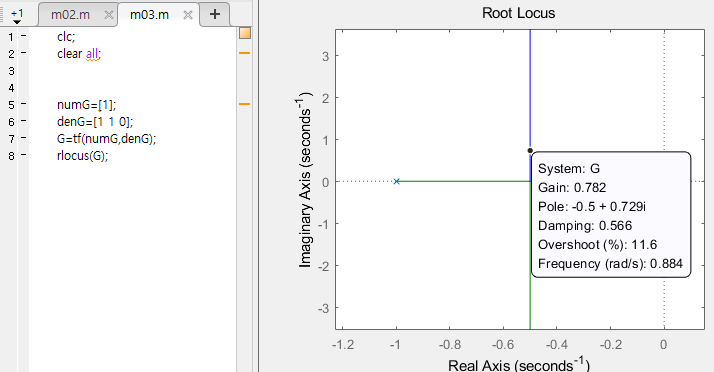Click the open-loop pole x marker at -1

[x=396, y=181]
